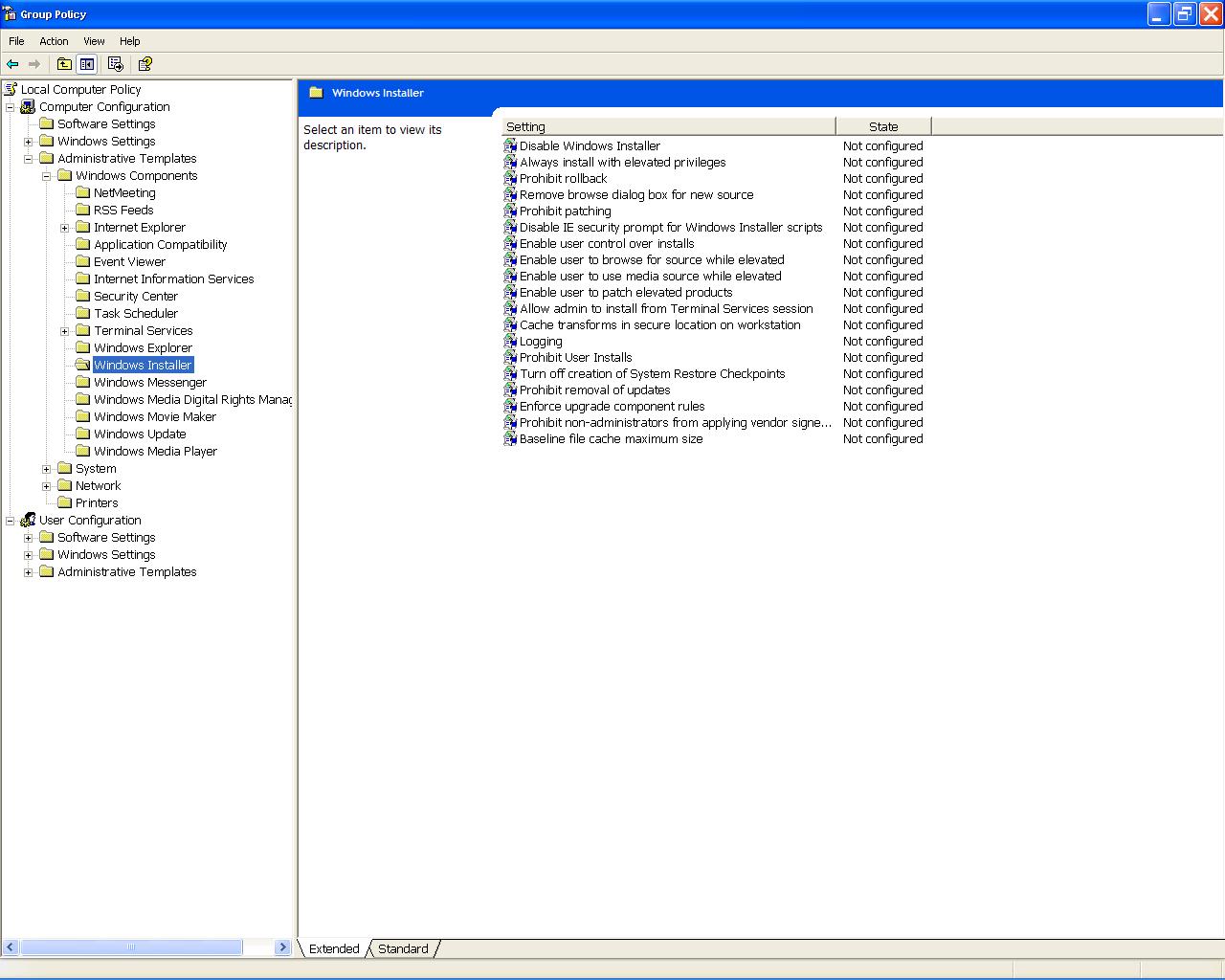The width and height of the screenshot is (1225, 980).
Task: Click the folder icon next to RSS Feeds
Action: click(82, 210)
